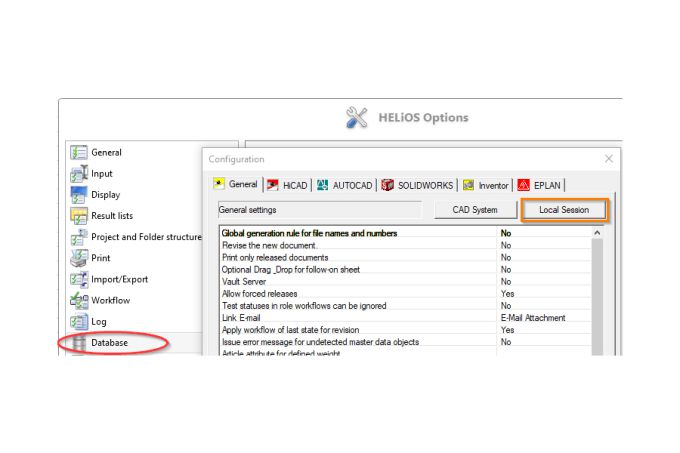The image size is (680, 453).
Task: Click the scroll-up arrow in settings list
Action: coord(597,233)
